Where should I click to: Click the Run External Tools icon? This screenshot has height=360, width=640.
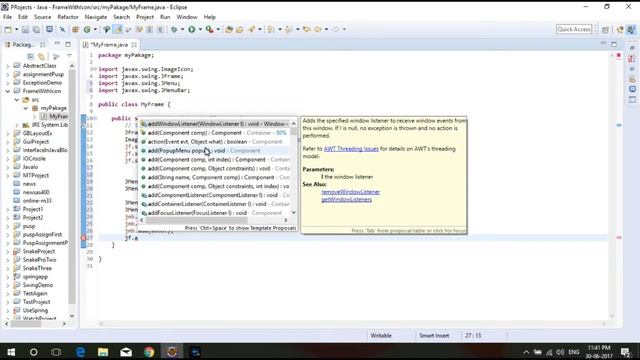(209, 29)
